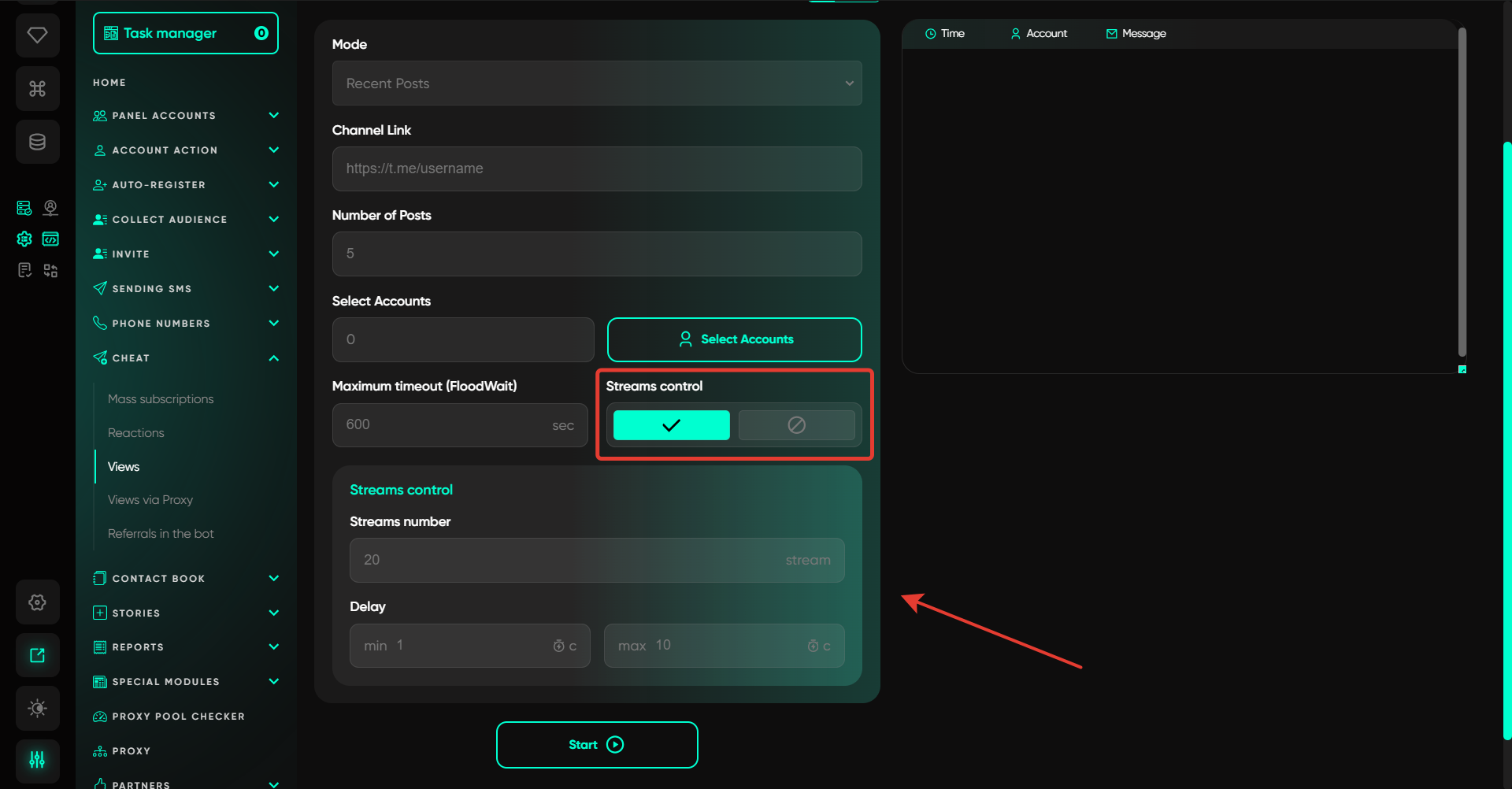Click the command key symbol icon
The image size is (1512, 789).
click(37, 89)
